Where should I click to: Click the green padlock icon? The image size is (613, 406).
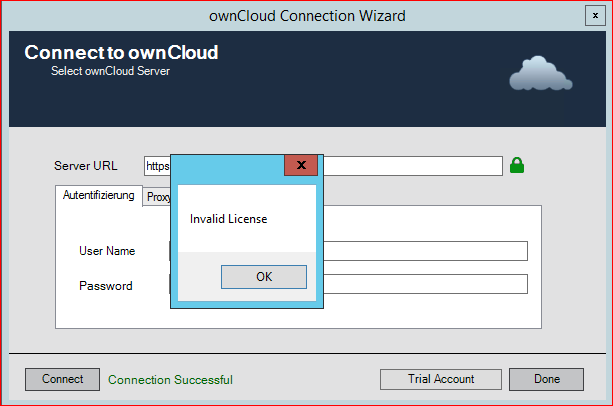click(x=517, y=165)
